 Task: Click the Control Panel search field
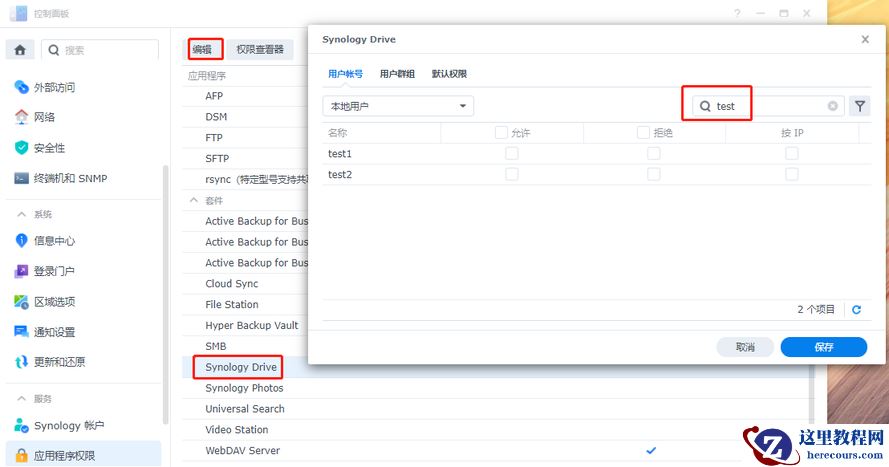tap(100, 50)
